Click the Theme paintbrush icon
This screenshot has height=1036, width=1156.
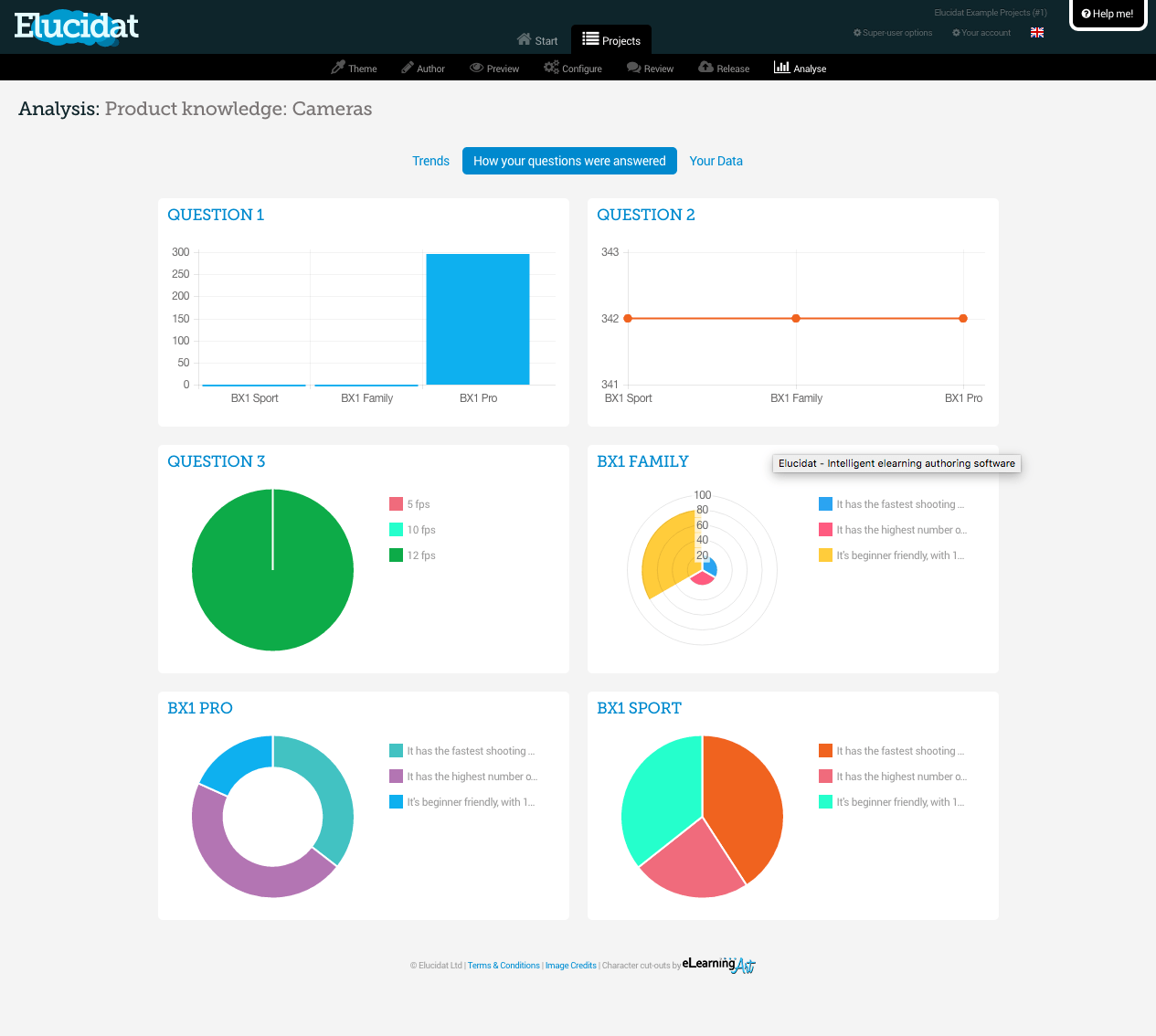point(338,68)
